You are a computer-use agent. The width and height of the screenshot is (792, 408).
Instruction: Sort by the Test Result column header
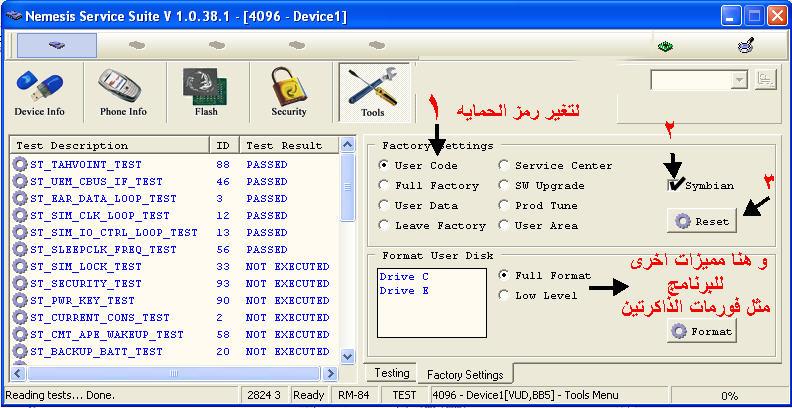tap(289, 145)
